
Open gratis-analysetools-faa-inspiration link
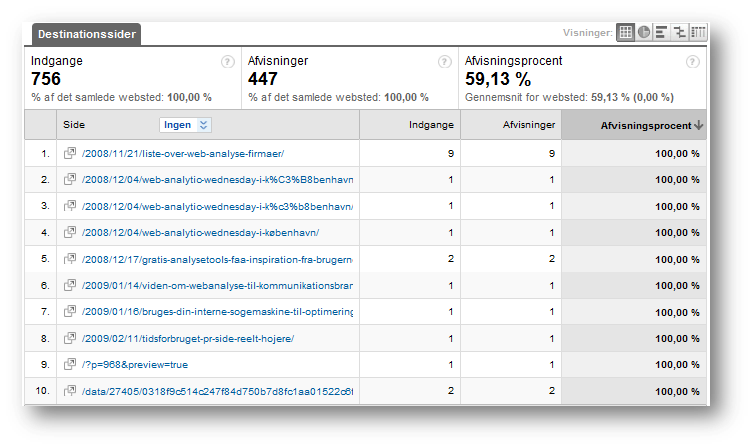(217, 259)
